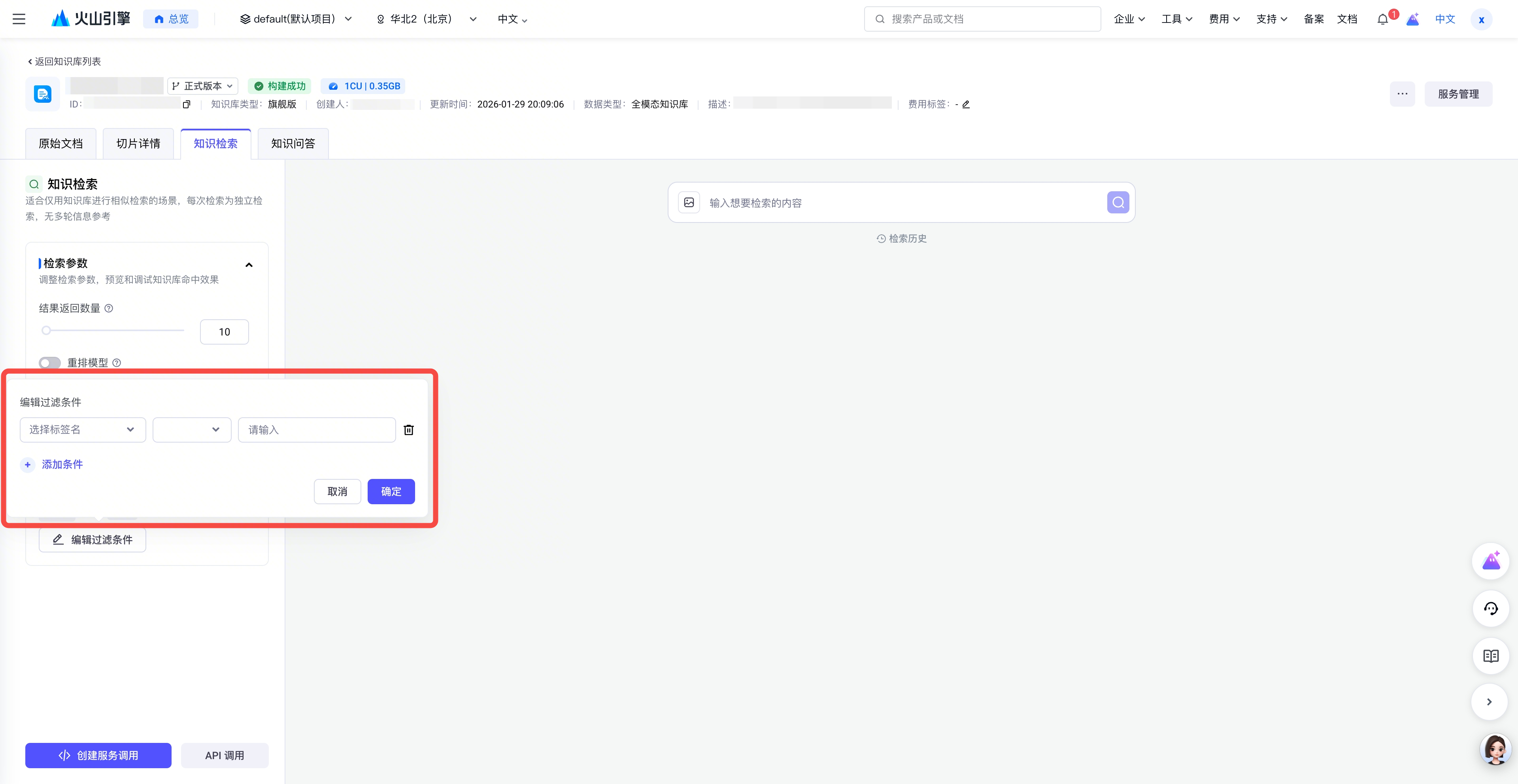The height and width of the screenshot is (784, 1518).
Task: Open the notification bell
Action: click(x=1382, y=19)
